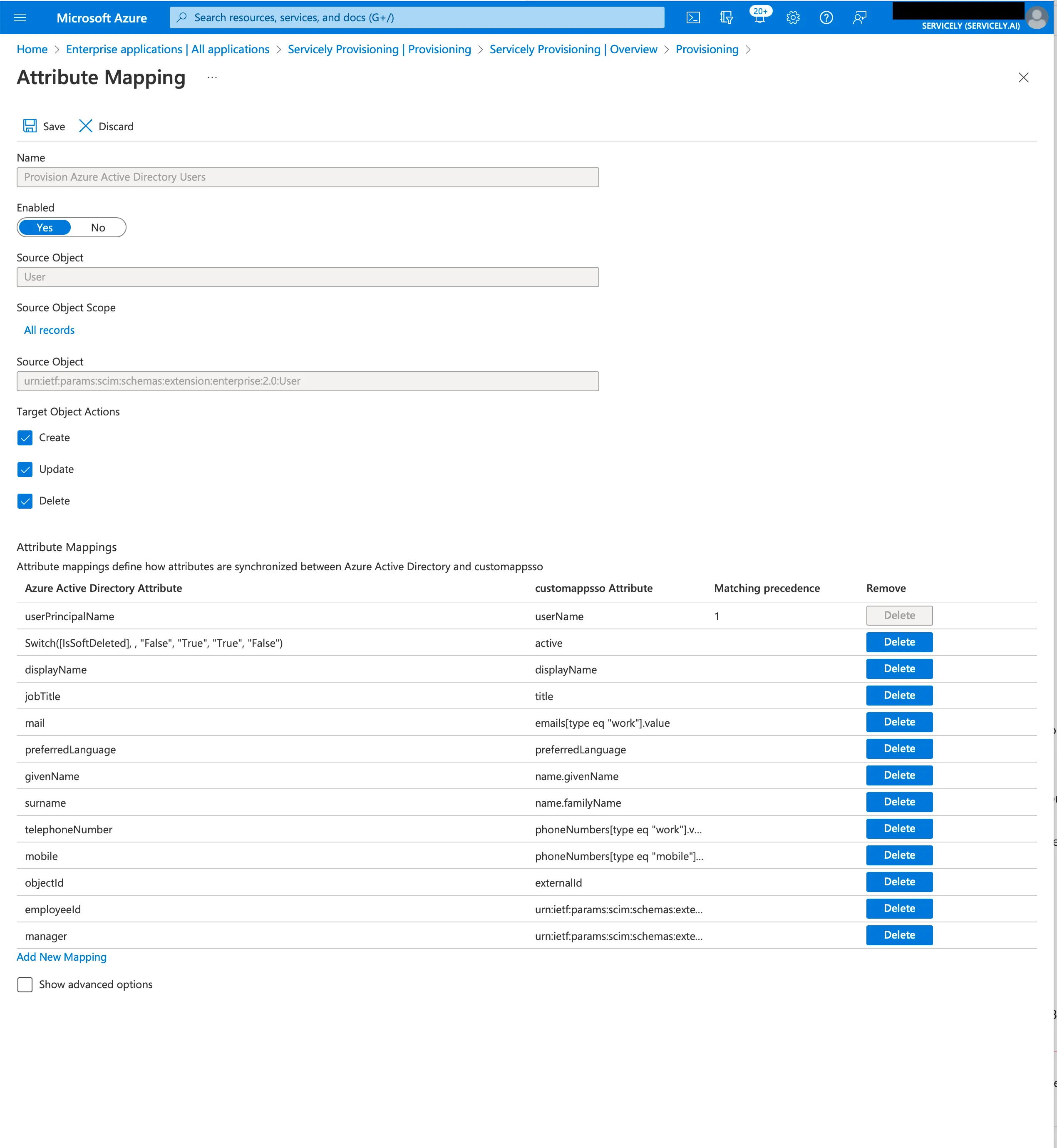The height and width of the screenshot is (1148, 1057).
Task: Go to Home breadcrumb
Action: point(32,50)
